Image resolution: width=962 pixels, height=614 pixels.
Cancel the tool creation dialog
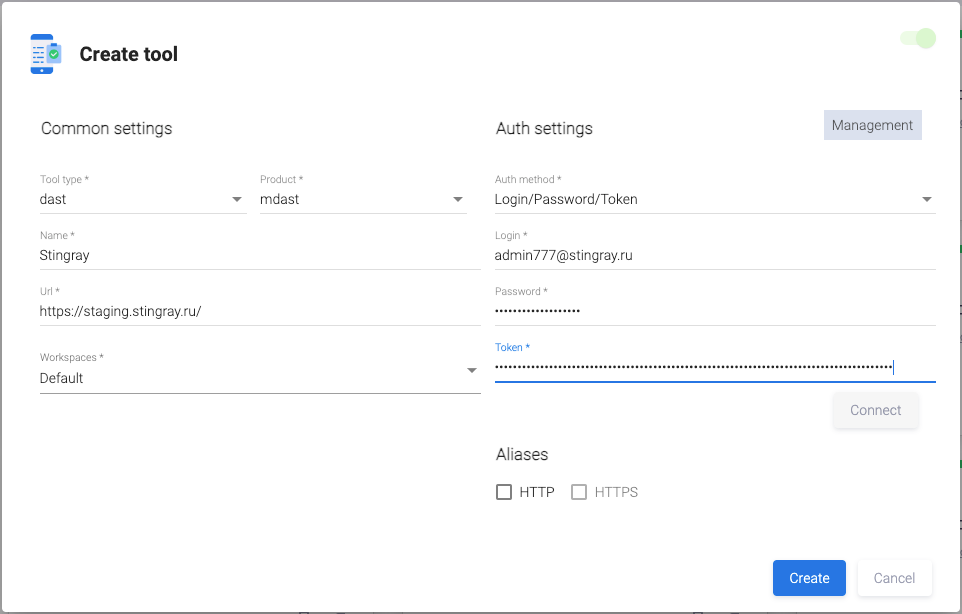coord(894,578)
